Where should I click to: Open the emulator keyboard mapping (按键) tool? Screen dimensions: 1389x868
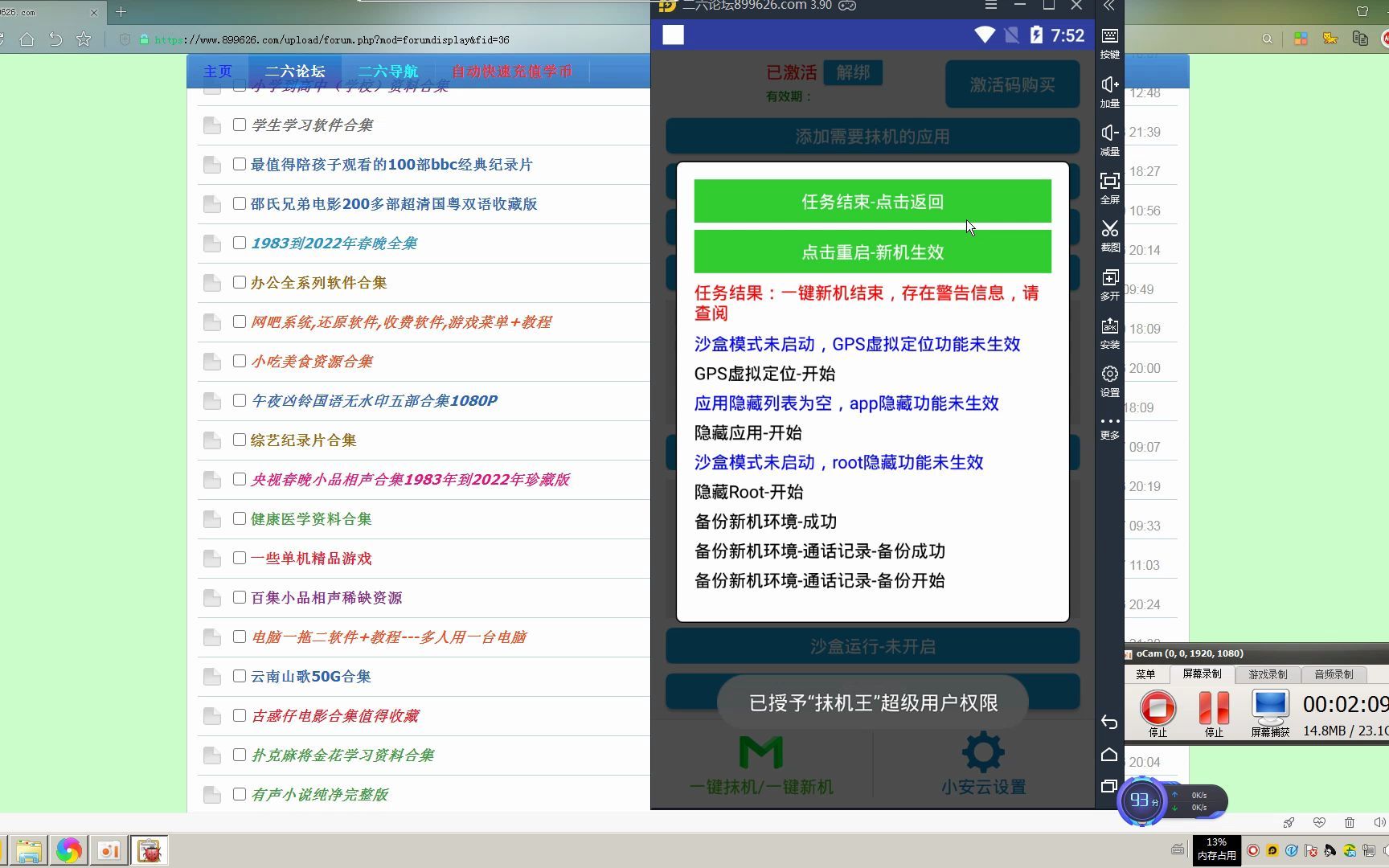click(x=1109, y=42)
